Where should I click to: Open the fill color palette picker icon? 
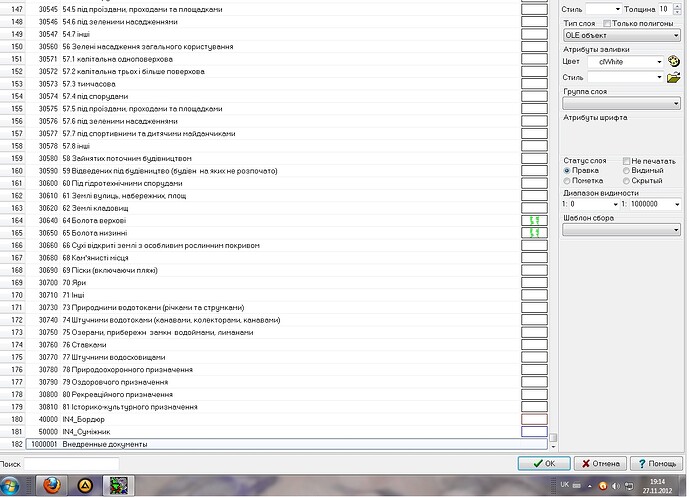673,61
